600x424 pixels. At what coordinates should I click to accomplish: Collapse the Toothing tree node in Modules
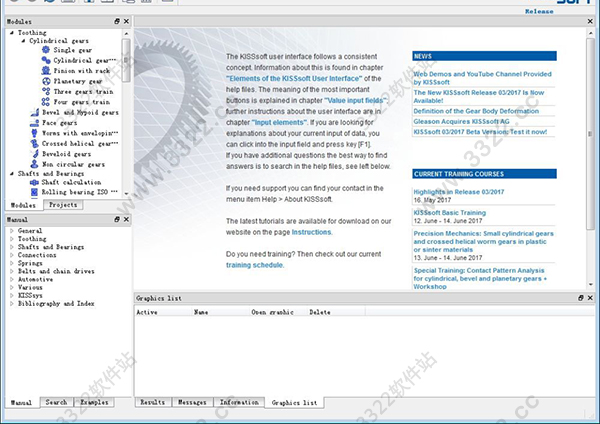pos(11,33)
